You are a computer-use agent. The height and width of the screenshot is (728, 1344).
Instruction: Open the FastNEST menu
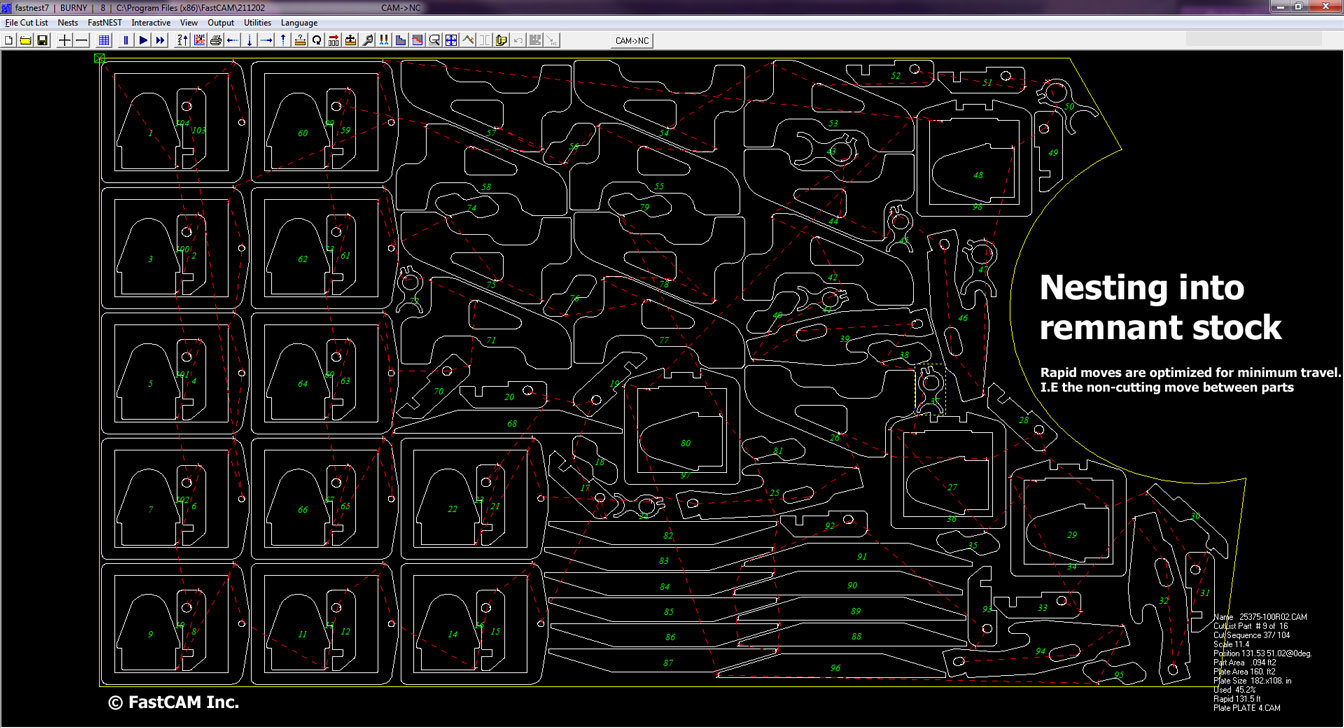click(x=105, y=22)
